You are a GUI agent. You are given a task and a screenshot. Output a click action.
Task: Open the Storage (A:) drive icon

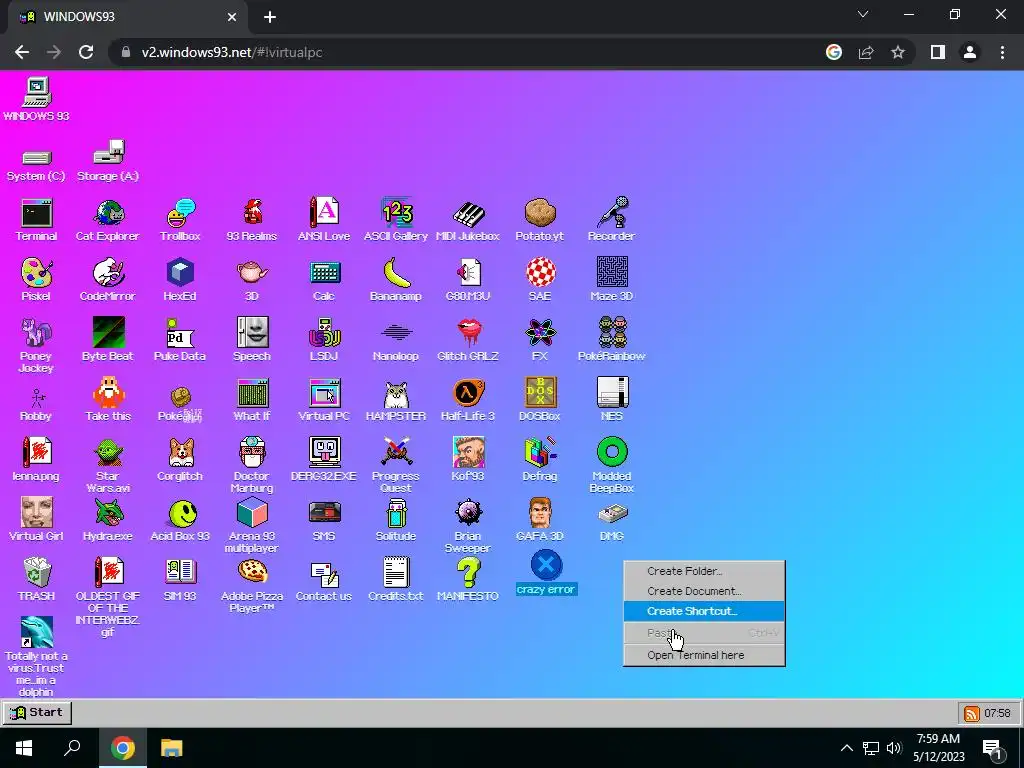[108, 160]
